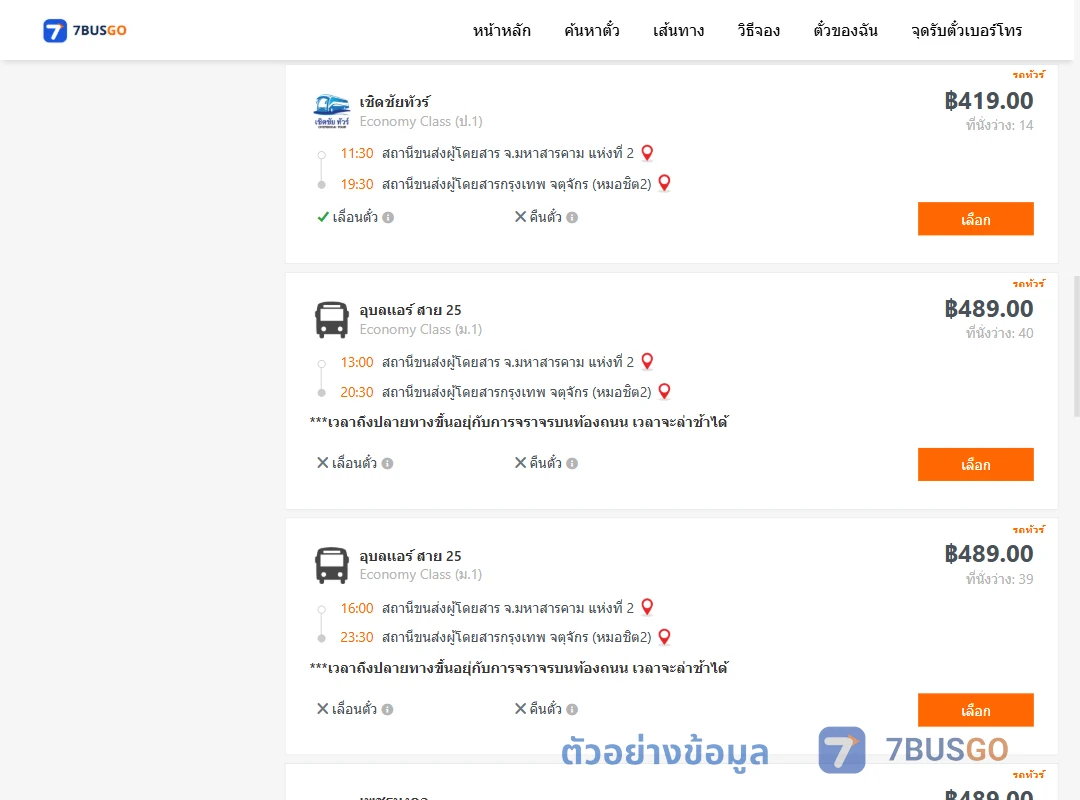Open the จุดรับตั๋วเบอร์โทร menu item
The image size is (1080, 800).
pyautogui.click(x=966, y=30)
